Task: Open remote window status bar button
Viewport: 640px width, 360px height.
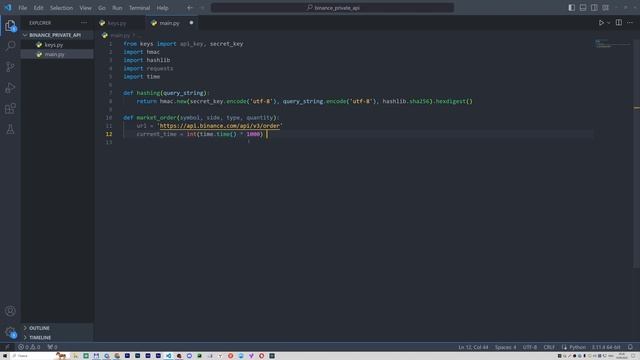Action: pyautogui.click(x=7, y=347)
